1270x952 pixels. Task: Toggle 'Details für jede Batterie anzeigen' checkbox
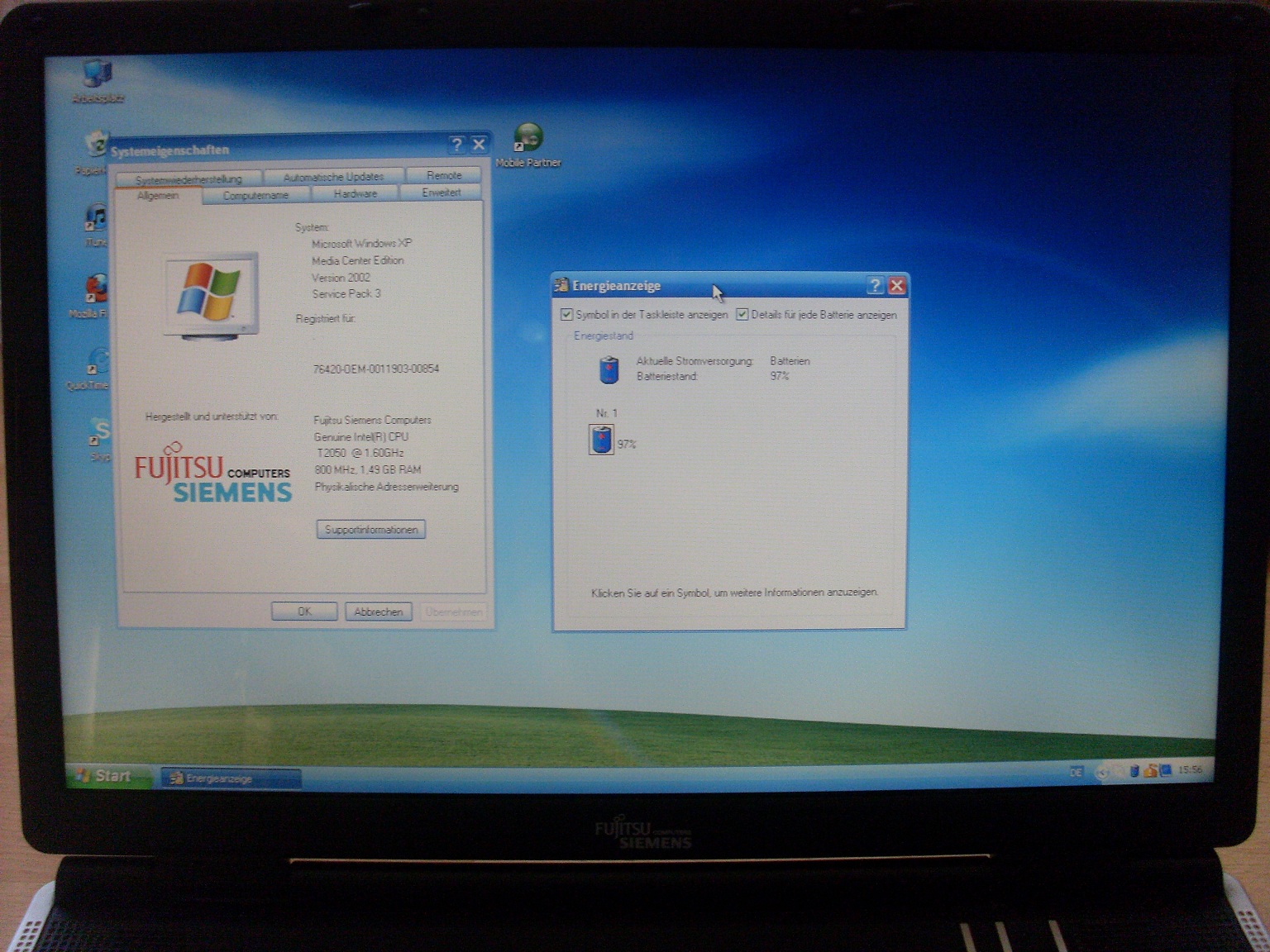[742, 315]
